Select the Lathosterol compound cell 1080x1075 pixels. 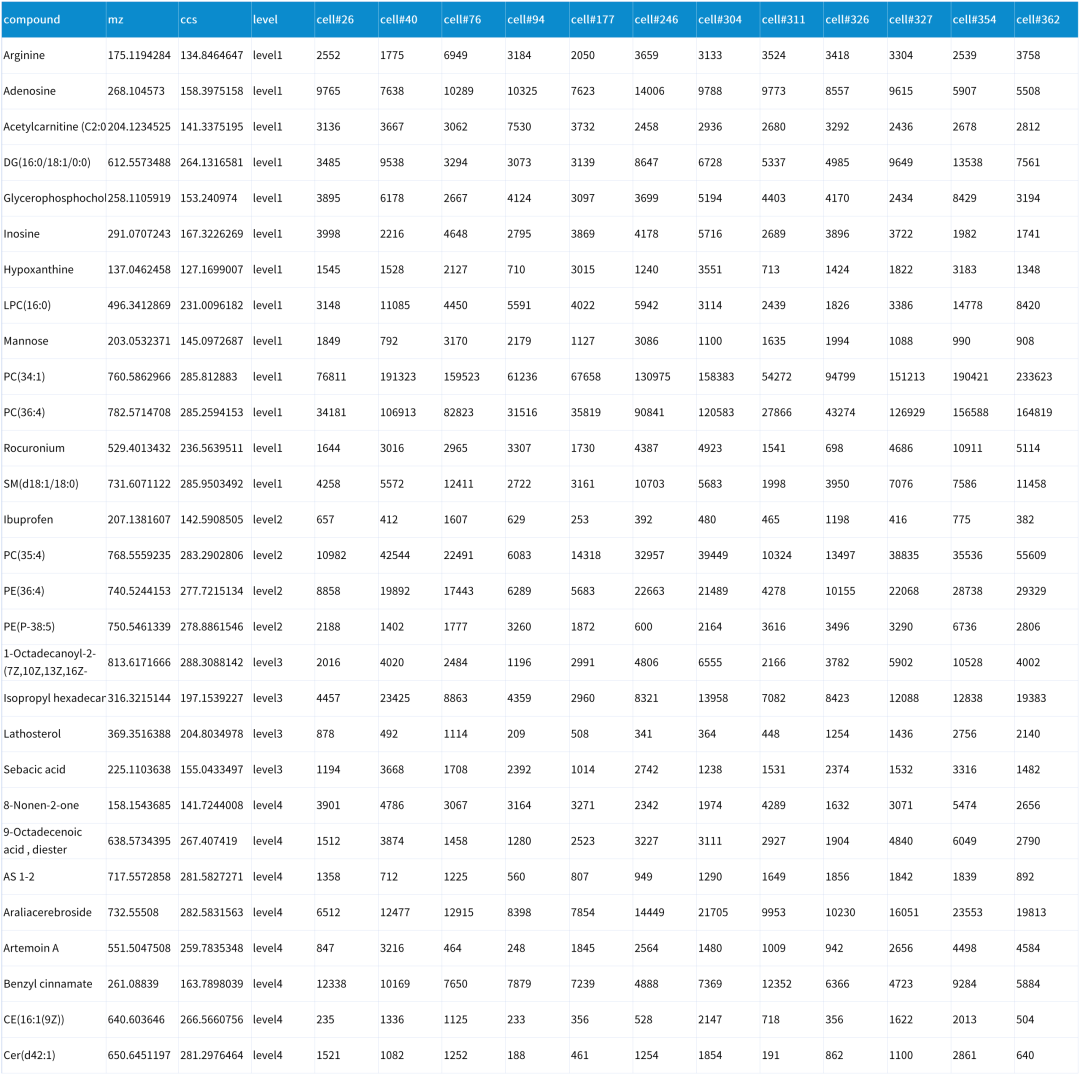tap(54, 734)
